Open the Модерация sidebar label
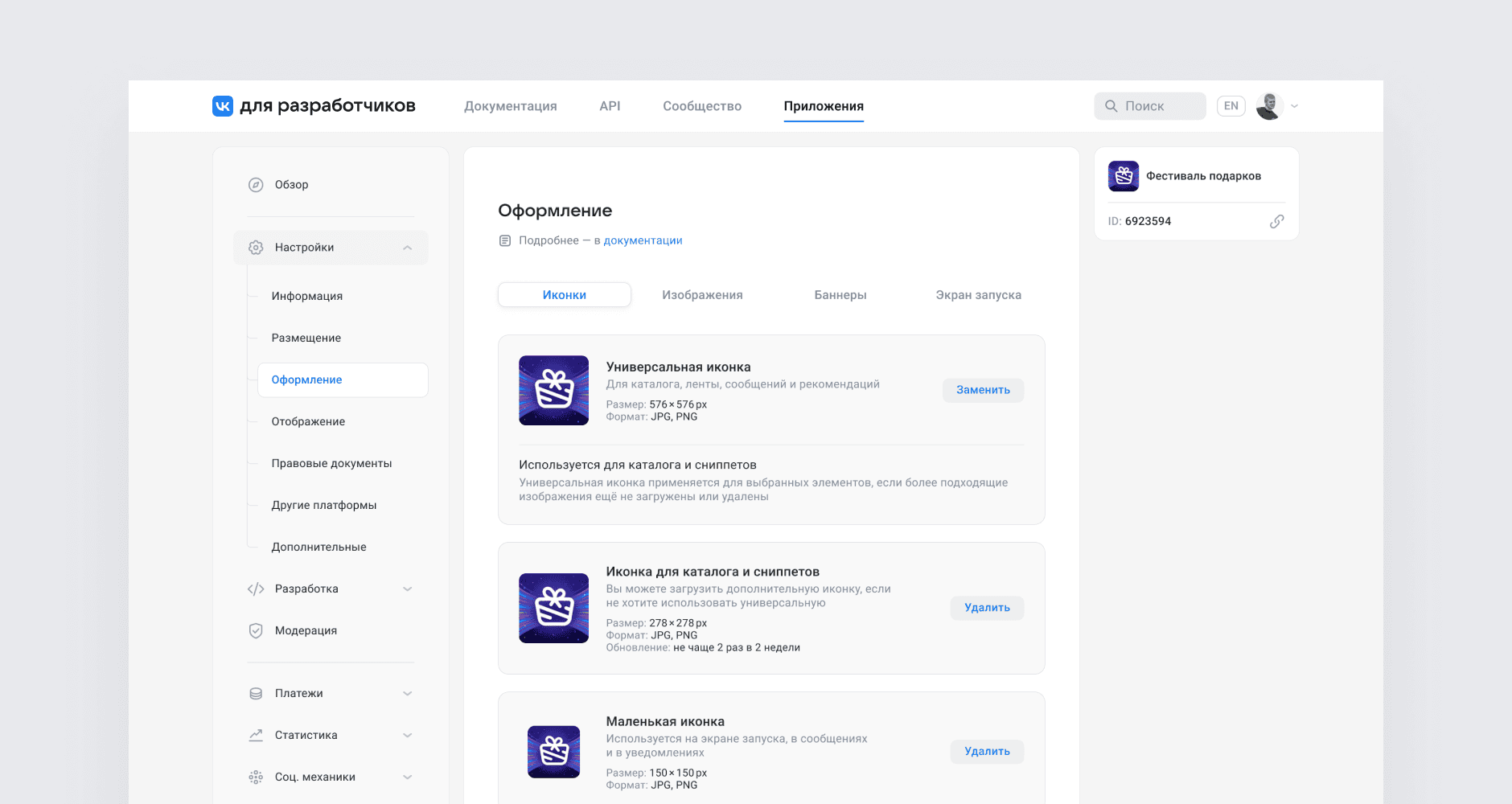1512x804 pixels. click(306, 631)
